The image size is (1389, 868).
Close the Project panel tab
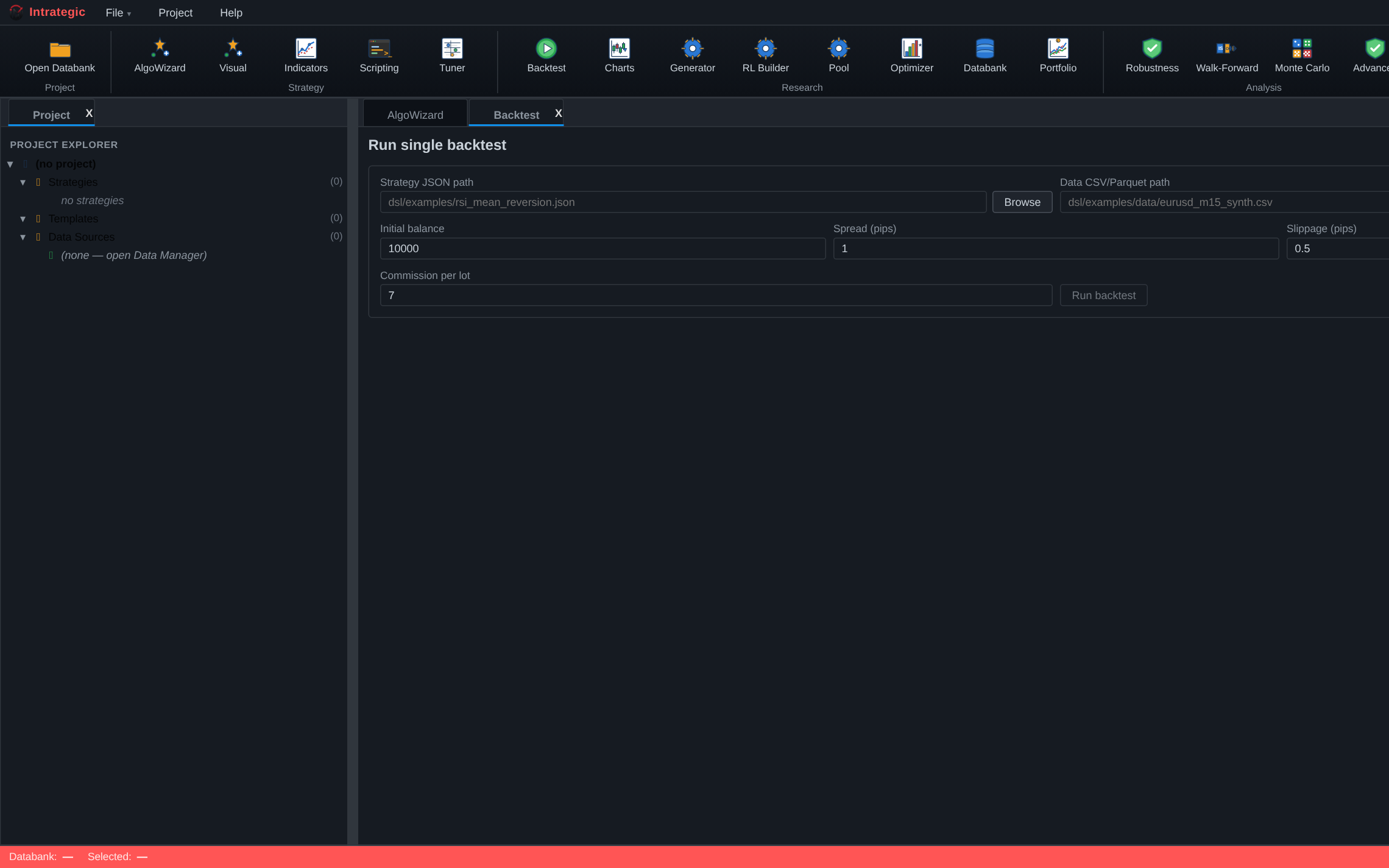coord(89,113)
